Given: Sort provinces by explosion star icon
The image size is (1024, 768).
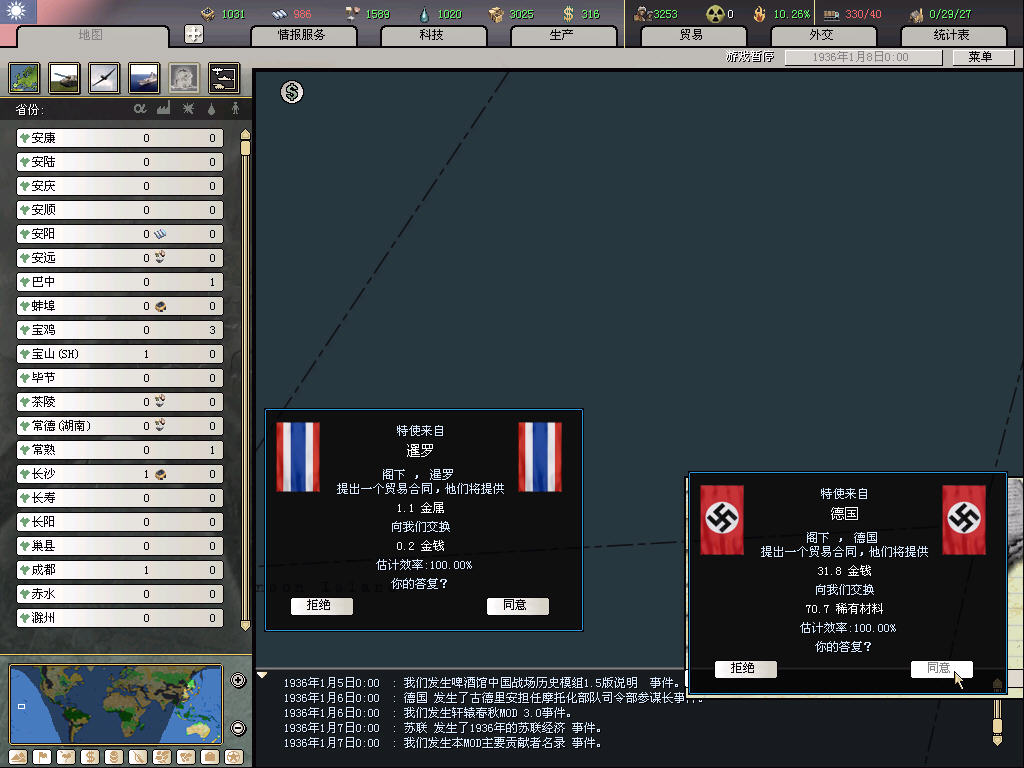Looking at the screenshot, I should click(x=188, y=108).
